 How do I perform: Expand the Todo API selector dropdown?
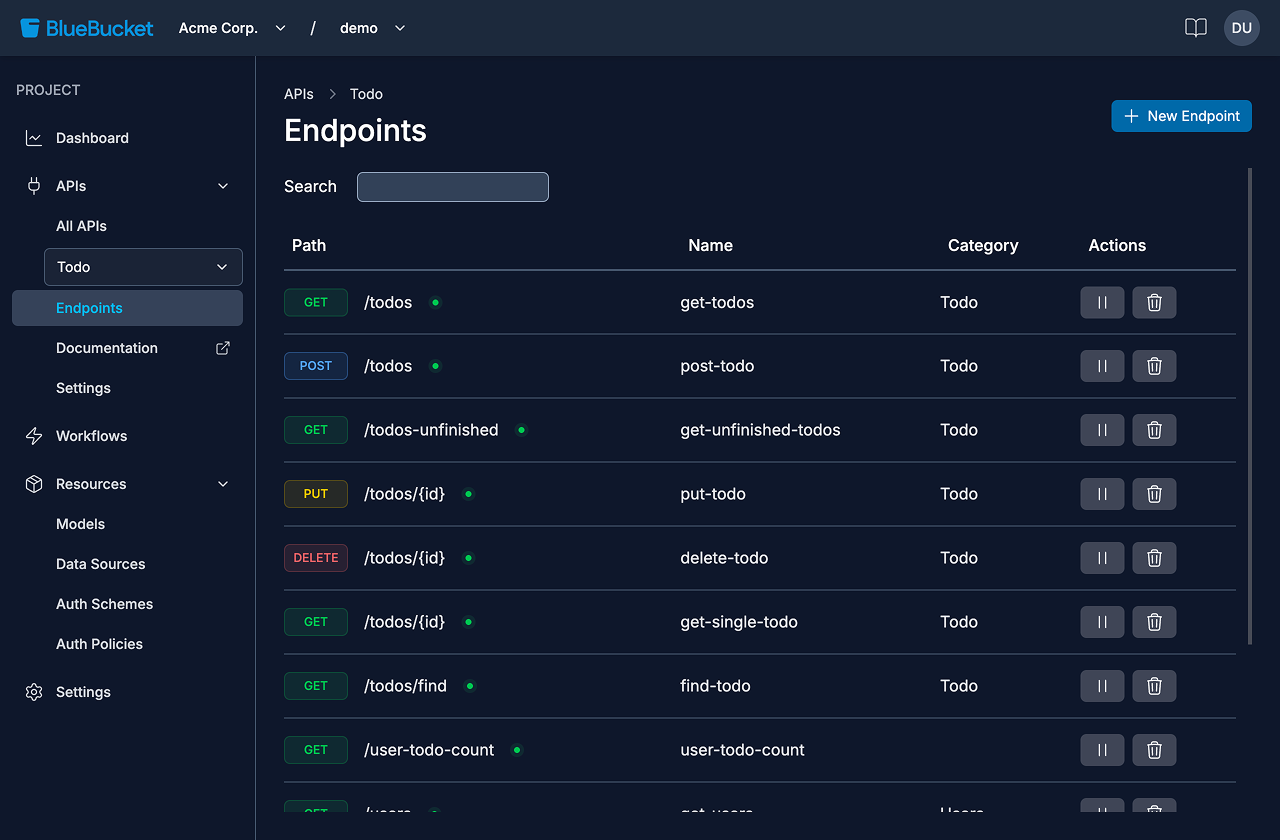click(x=222, y=267)
